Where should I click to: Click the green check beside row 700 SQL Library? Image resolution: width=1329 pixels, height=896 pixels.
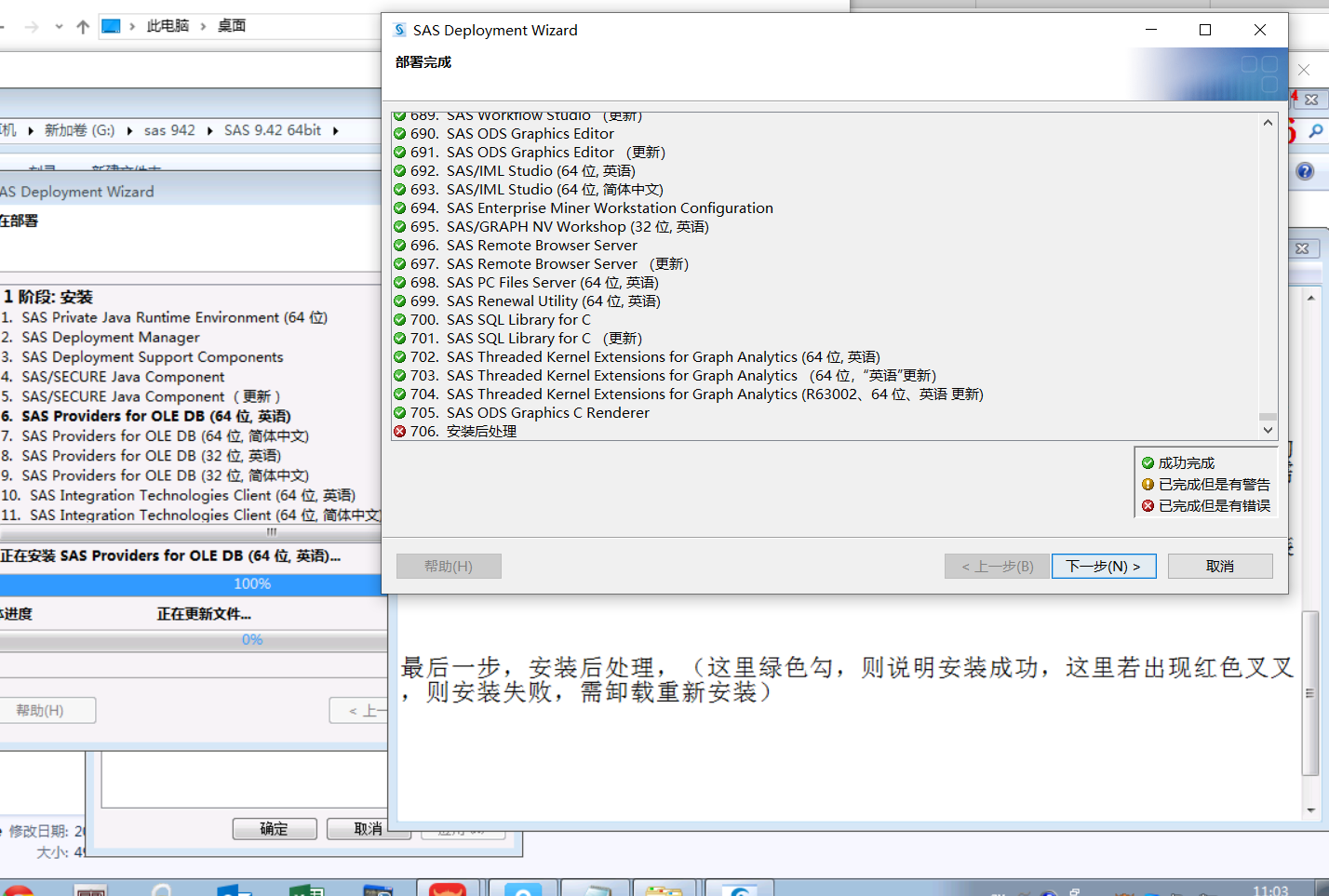click(x=400, y=319)
